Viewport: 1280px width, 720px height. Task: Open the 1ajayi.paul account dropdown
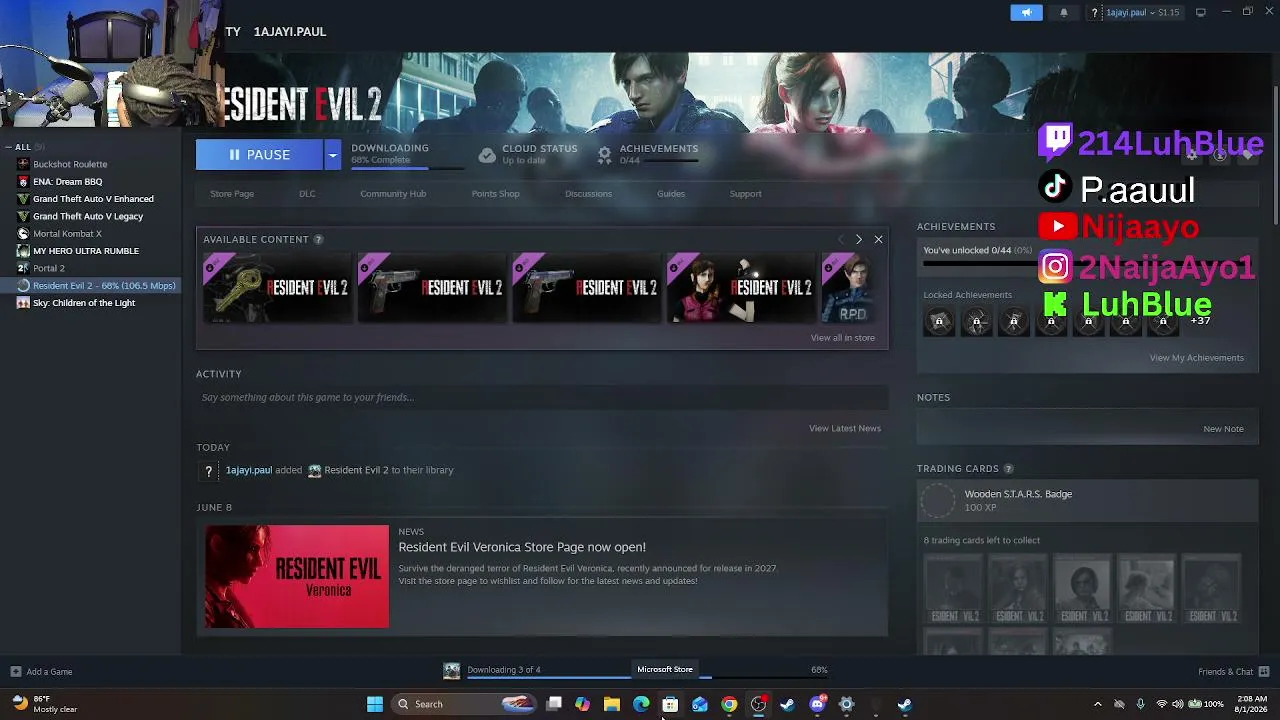pos(1136,13)
